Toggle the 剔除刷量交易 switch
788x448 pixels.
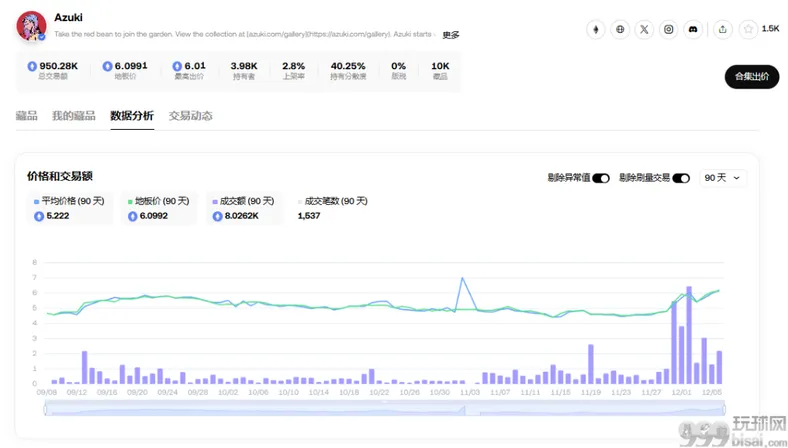click(681, 178)
